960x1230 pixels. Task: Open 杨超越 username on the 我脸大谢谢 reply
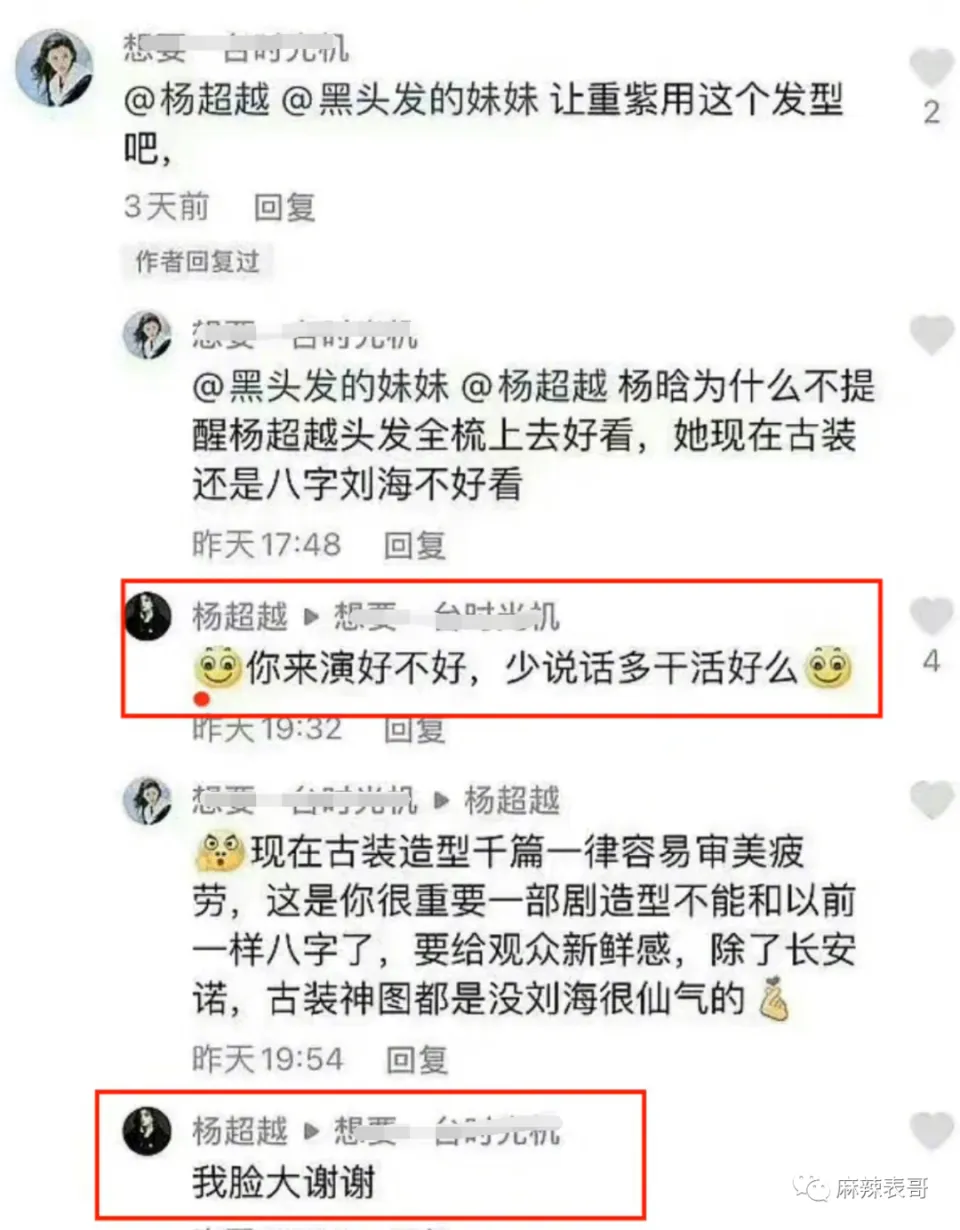[240, 1131]
